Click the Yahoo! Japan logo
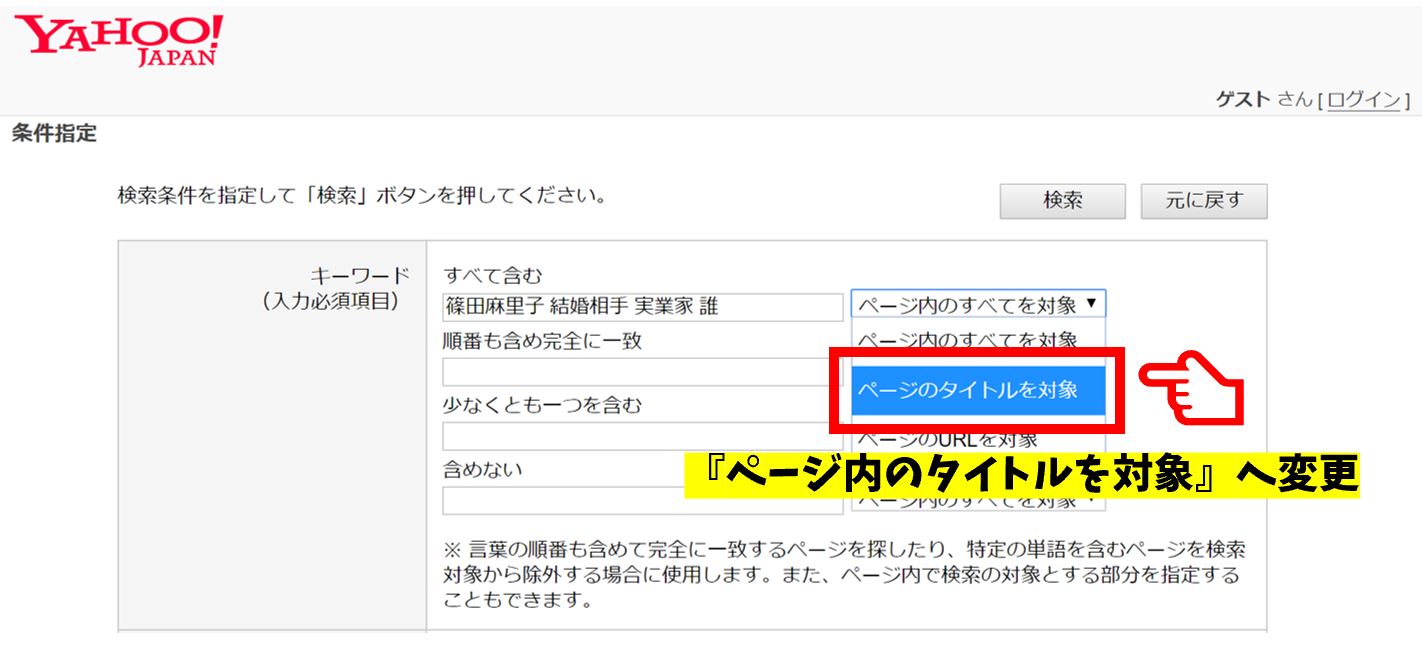This screenshot has width=1422, height=647. tap(119, 40)
